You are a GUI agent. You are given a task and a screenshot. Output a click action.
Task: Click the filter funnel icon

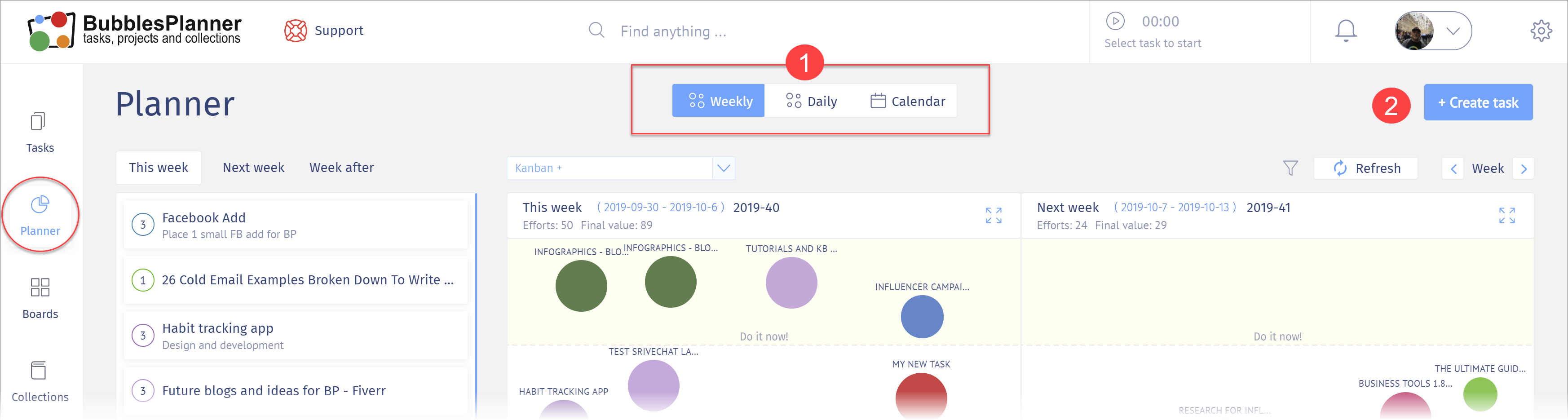[1290, 168]
